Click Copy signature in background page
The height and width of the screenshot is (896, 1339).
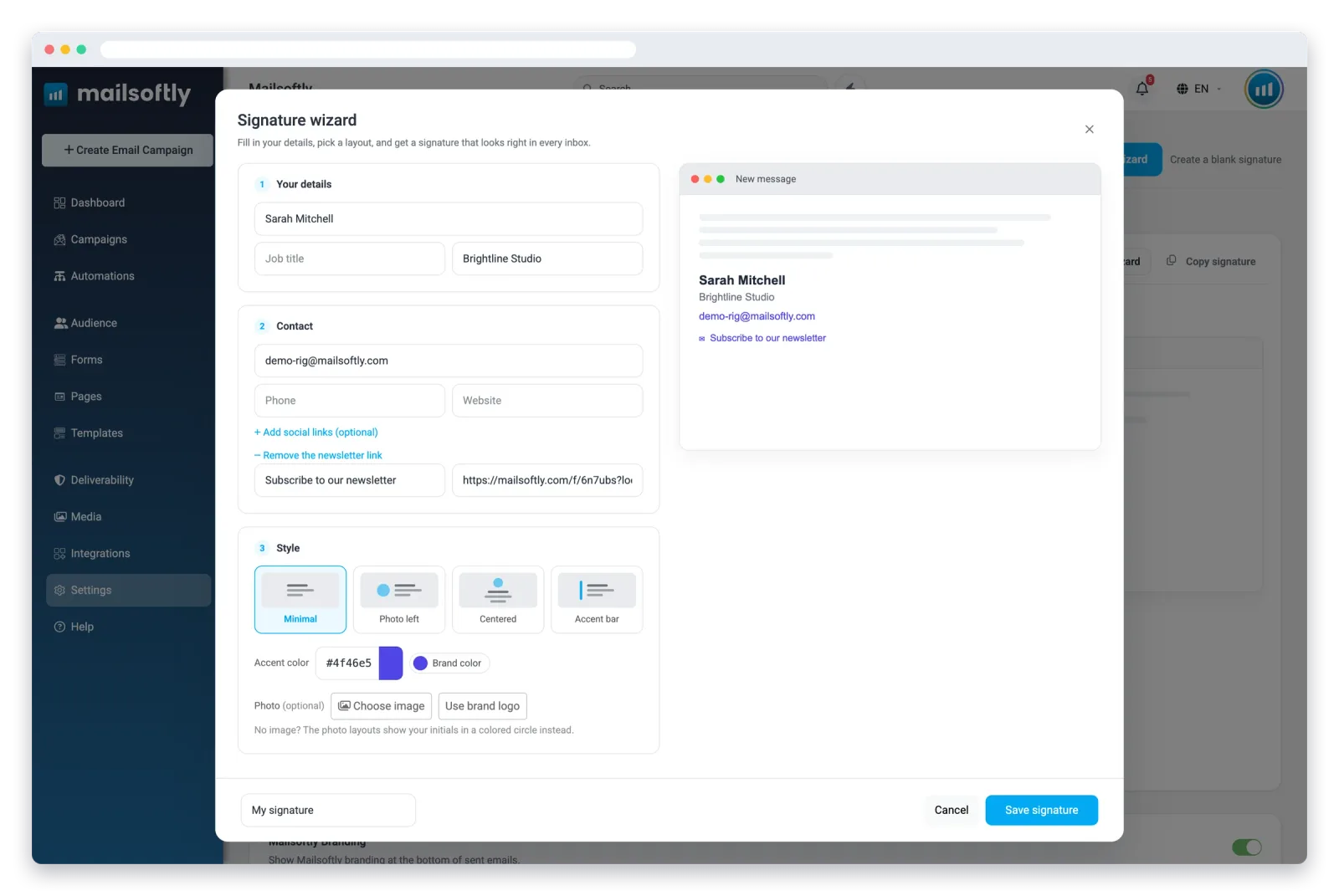1212,261
